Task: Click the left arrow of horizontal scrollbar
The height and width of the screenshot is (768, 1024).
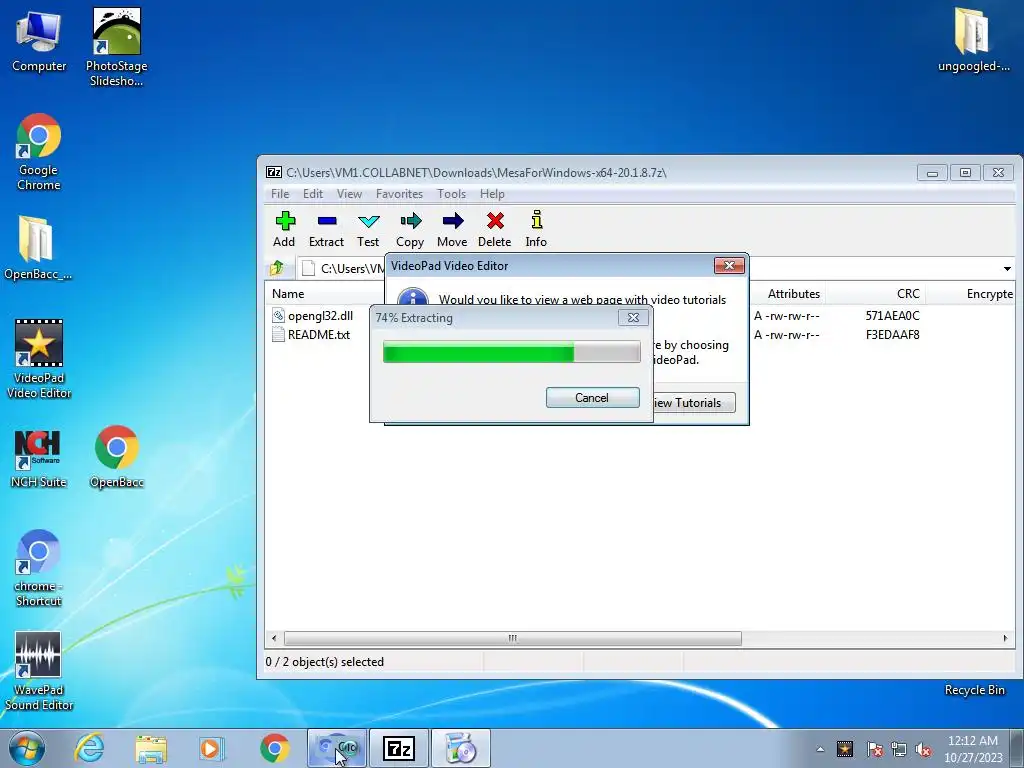Action: click(x=274, y=638)
